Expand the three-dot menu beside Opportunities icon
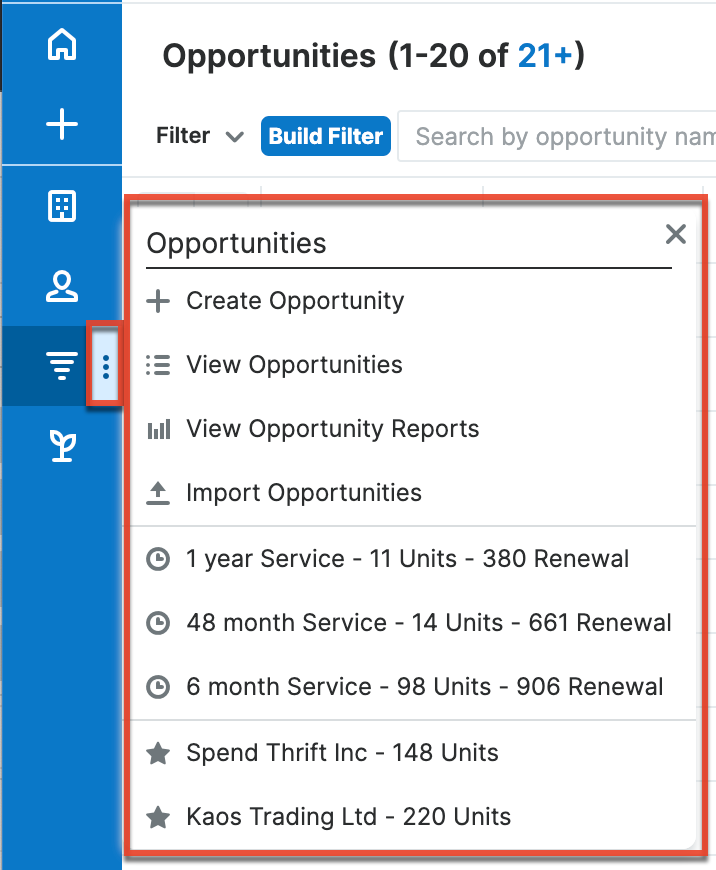 (105, 366)
